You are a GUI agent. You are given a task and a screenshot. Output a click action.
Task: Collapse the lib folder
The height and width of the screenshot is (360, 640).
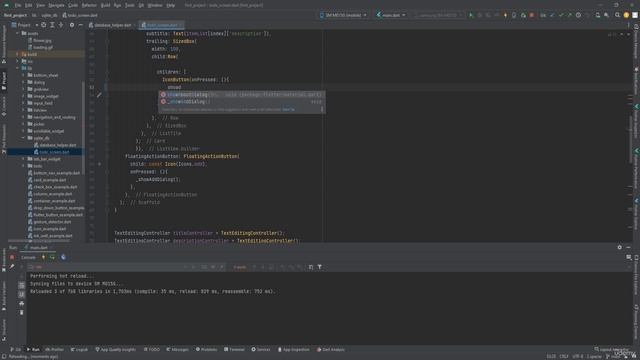point(17,68)
